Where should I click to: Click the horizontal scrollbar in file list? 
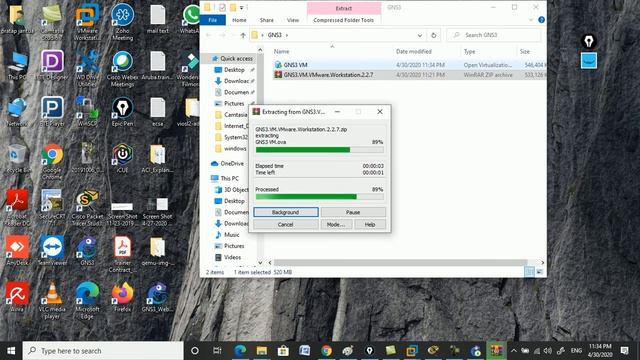click(400, 262)
